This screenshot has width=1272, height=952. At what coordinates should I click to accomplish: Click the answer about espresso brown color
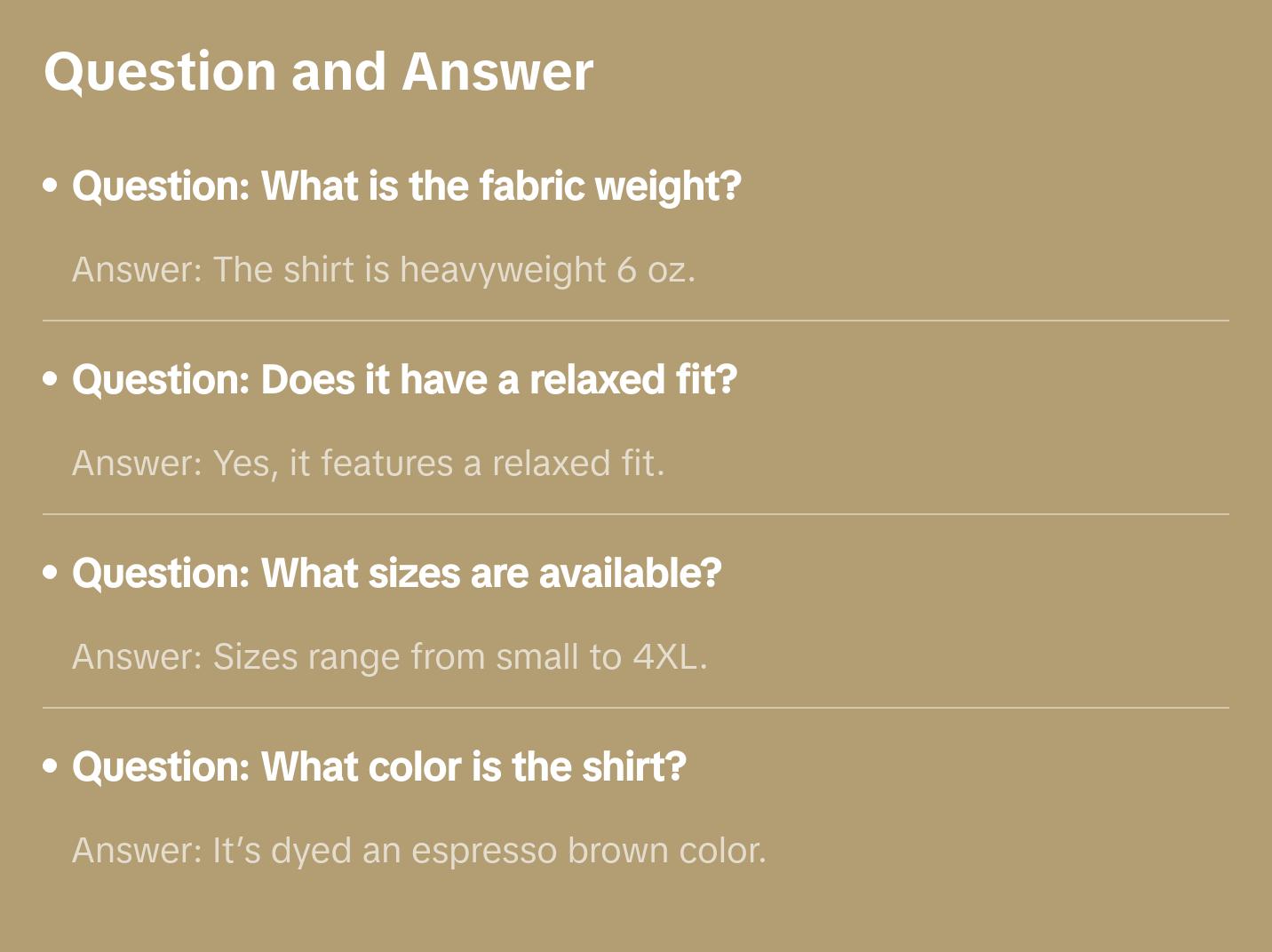[x=418, y=851]
